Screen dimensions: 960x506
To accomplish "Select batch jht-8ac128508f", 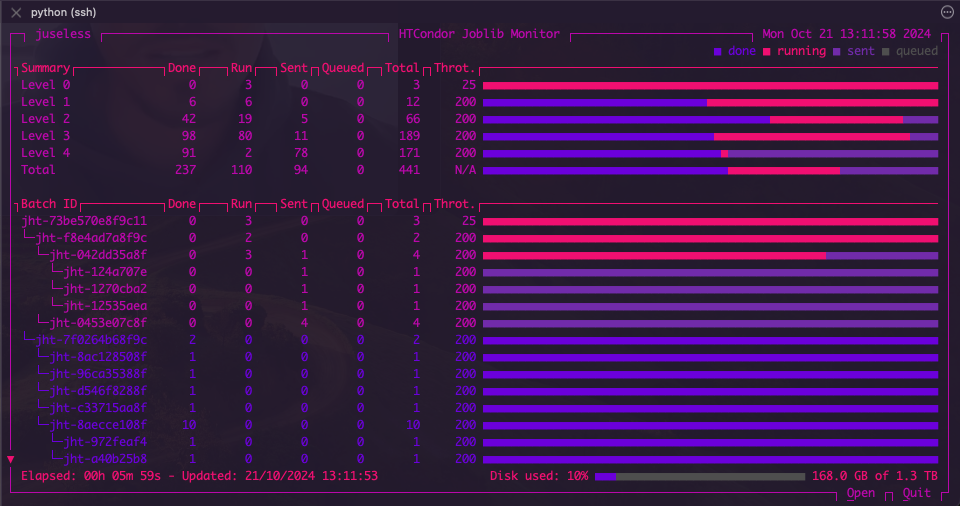I will click(98, 357).
